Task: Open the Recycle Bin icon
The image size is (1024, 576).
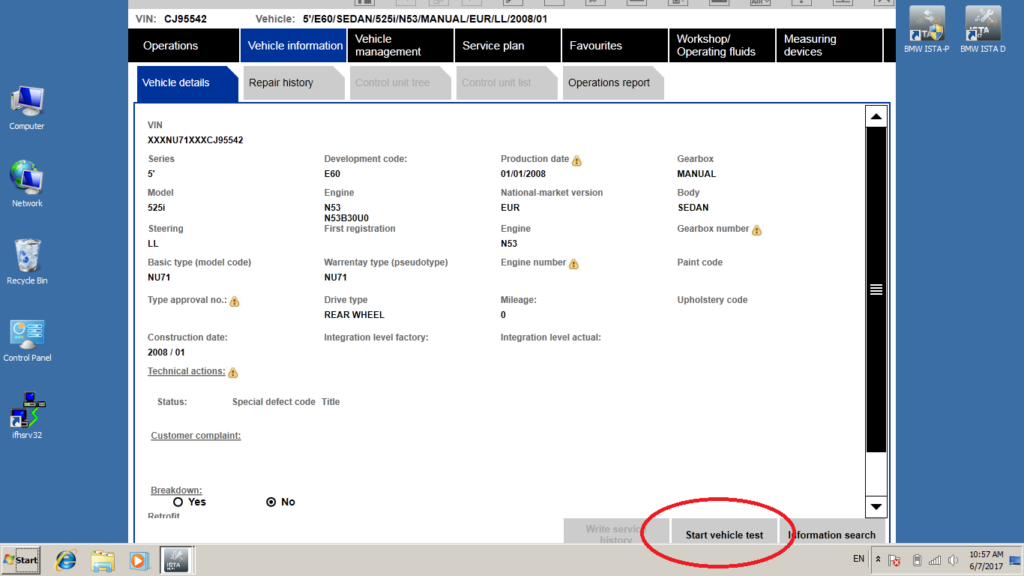Action: (27, 261)
